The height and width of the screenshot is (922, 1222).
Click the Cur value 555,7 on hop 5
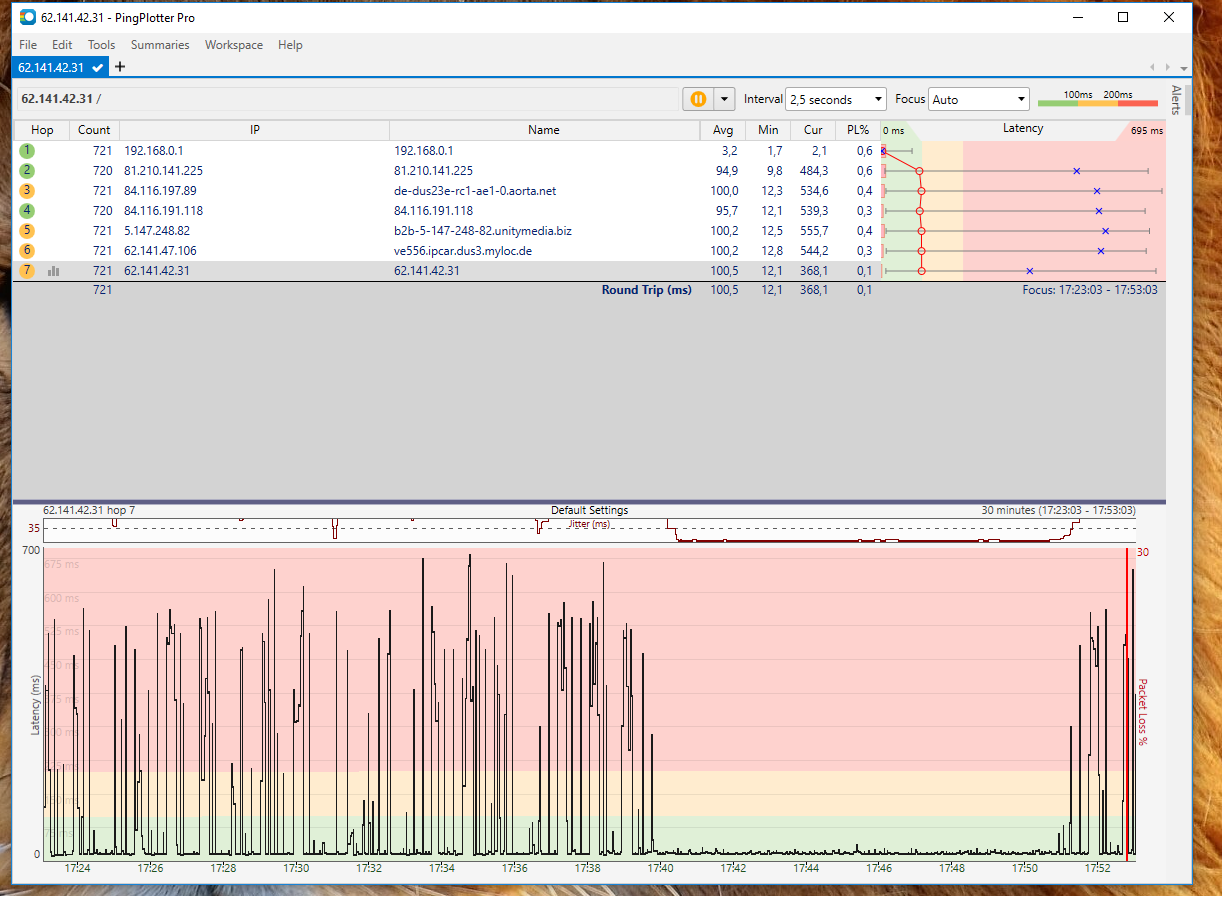(x=814, y=231)
